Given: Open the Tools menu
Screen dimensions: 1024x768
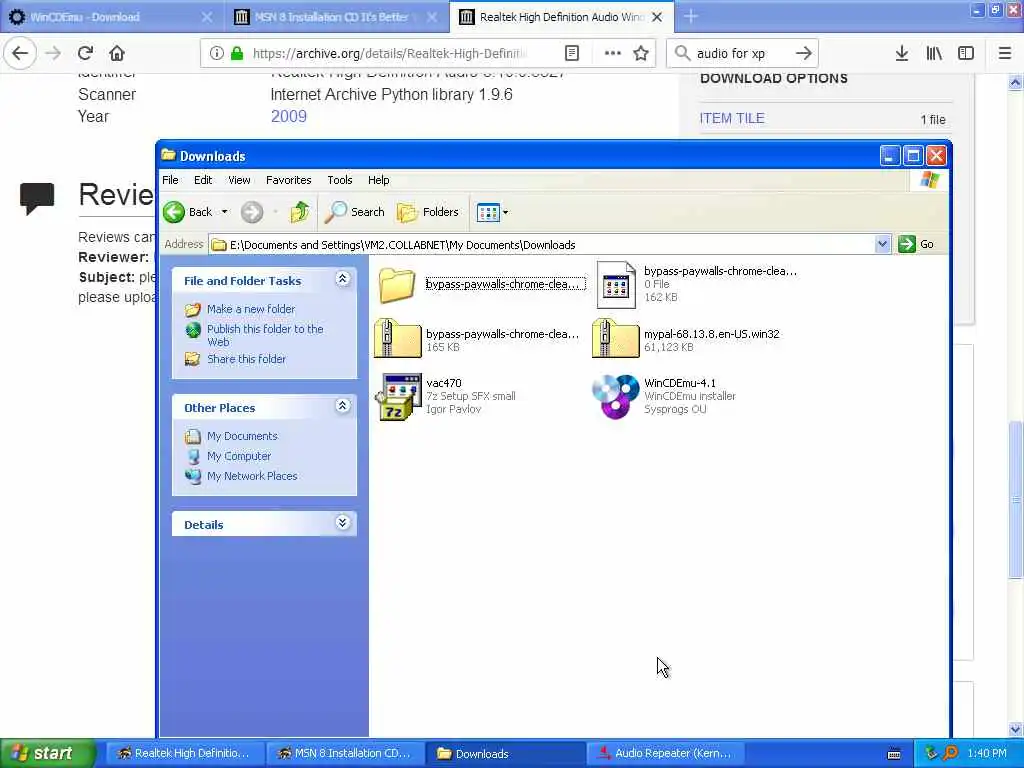Looking at the screenshot, I should [340, 180].
